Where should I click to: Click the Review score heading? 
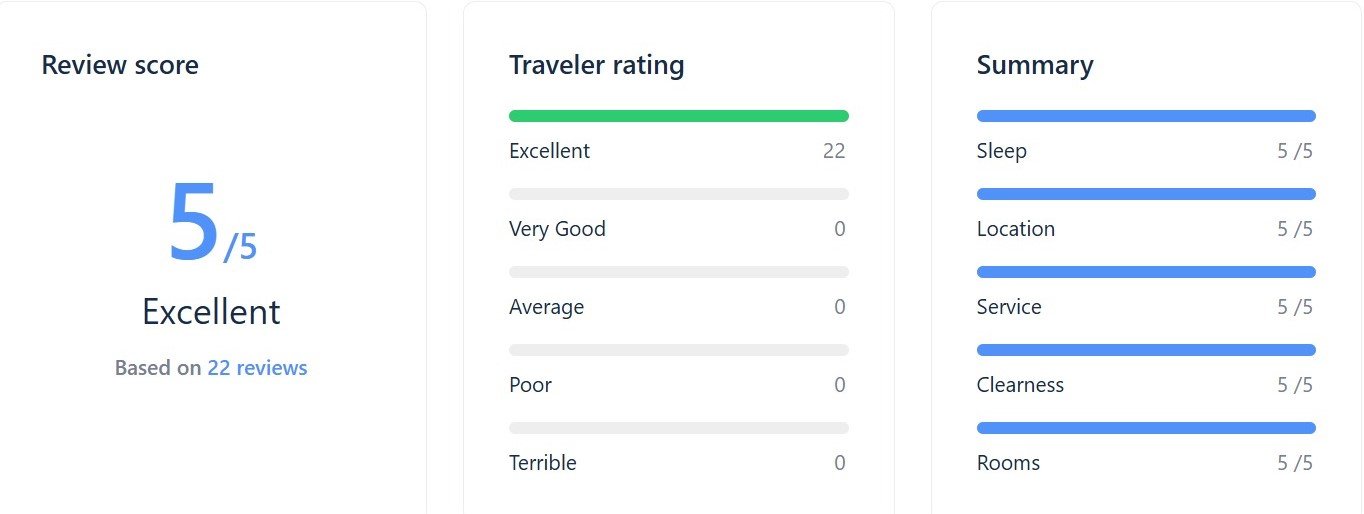[120, 65]
